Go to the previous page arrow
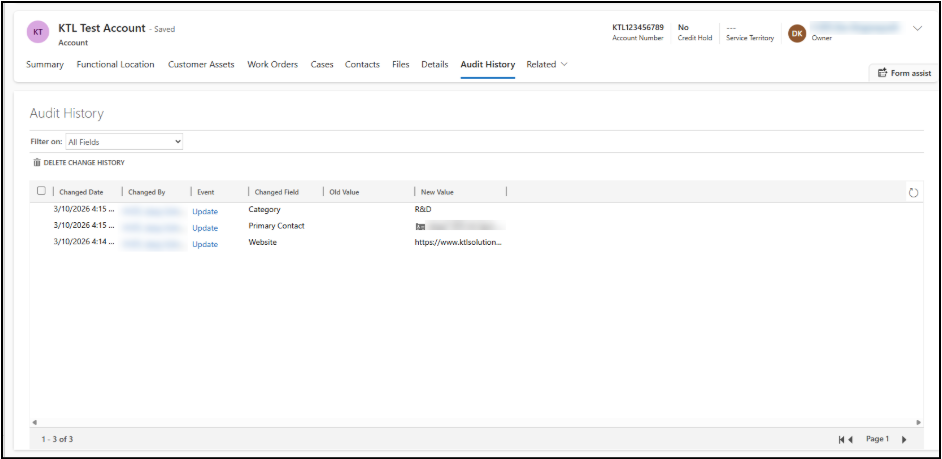The image size is (942, 459). [851, 439]
